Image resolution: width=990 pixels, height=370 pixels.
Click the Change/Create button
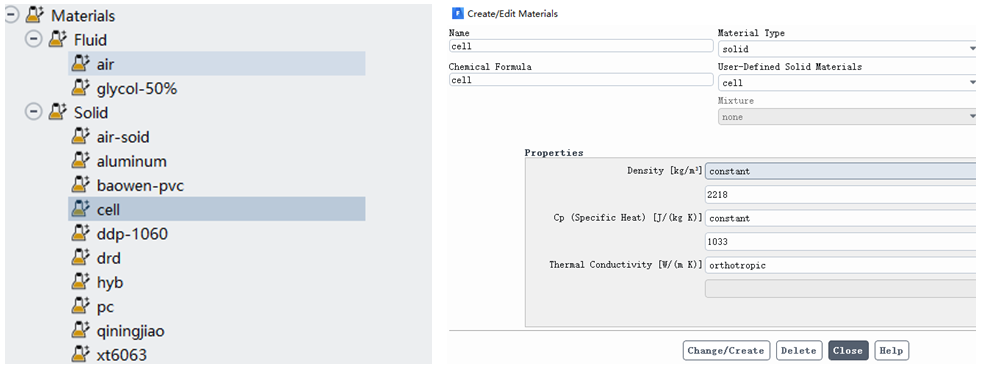pyautogui.click(x=726, y=350)
